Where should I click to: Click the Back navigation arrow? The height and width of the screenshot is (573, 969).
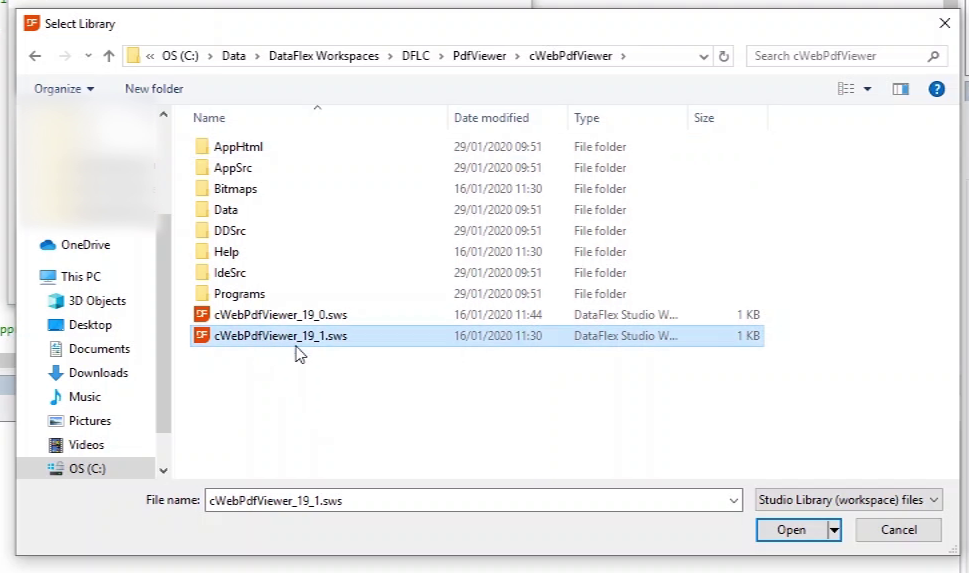click(35, 56)
